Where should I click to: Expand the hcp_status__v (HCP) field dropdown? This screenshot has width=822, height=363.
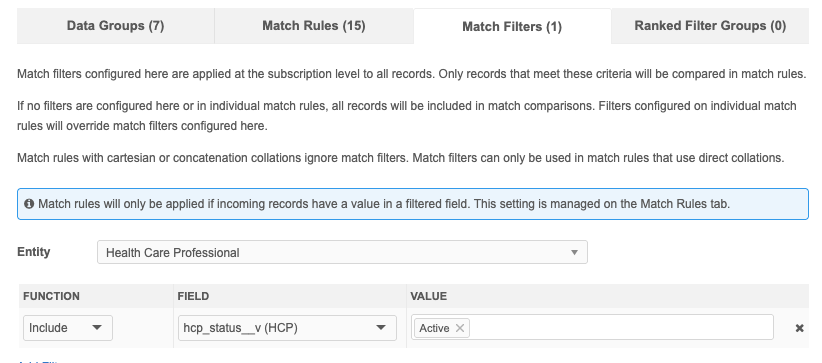(x=287, y=328)
